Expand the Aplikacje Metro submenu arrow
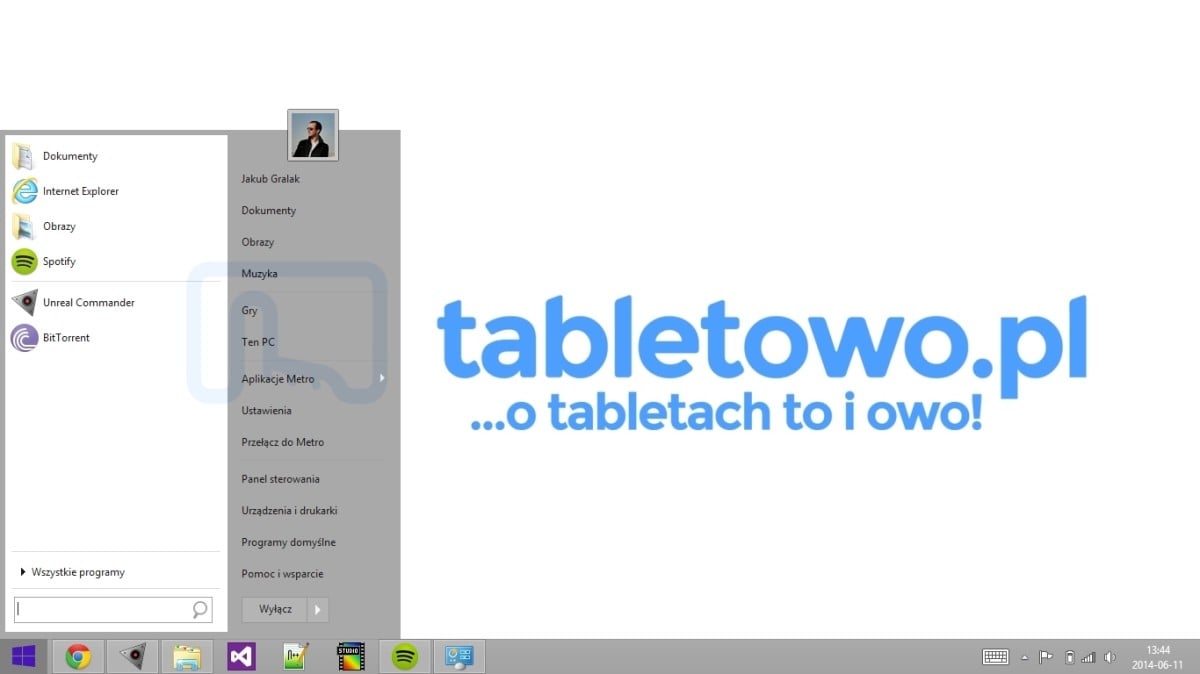This screenshot has width=1200, height=674. [382, 379]
